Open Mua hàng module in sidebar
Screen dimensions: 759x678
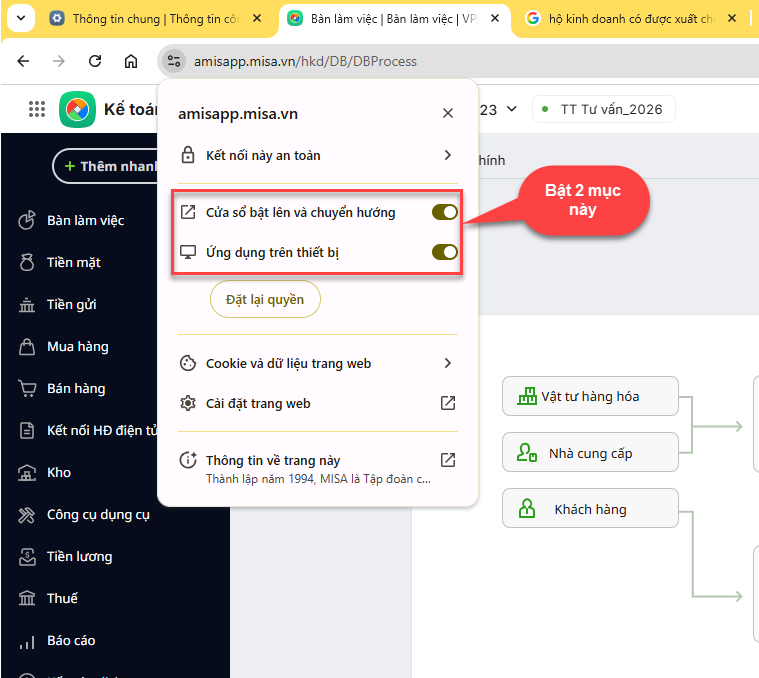[x=77, y=346]
